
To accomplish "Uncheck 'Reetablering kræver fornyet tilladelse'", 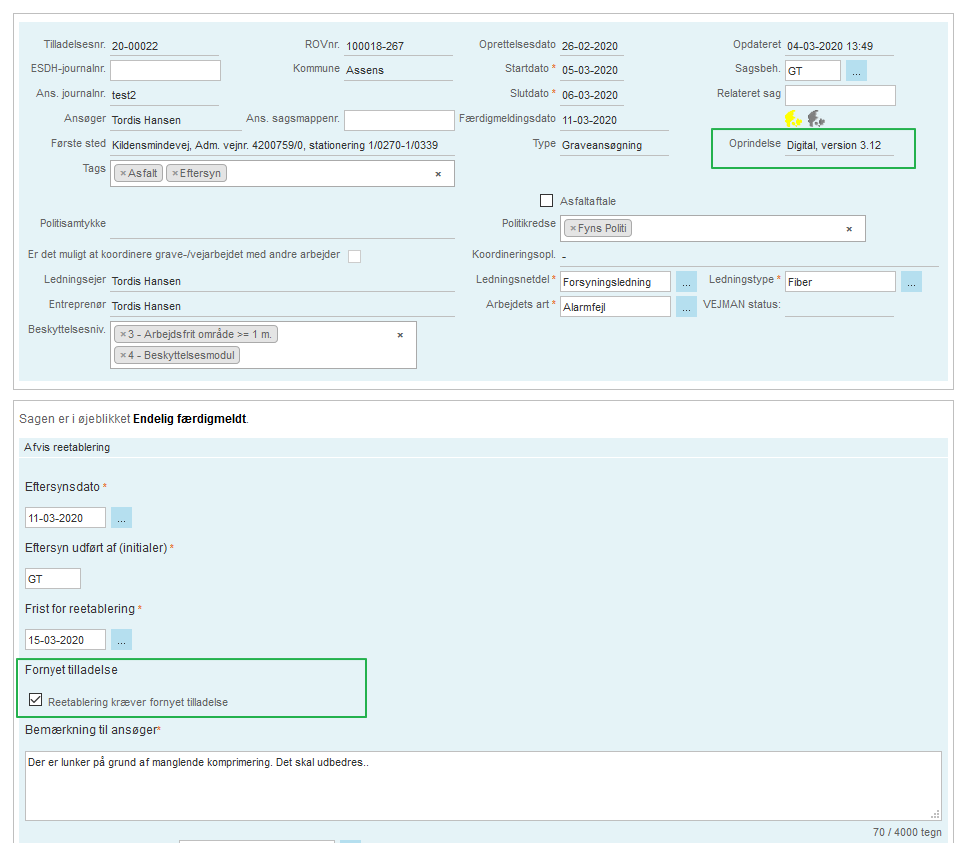I will pos(36,701).
